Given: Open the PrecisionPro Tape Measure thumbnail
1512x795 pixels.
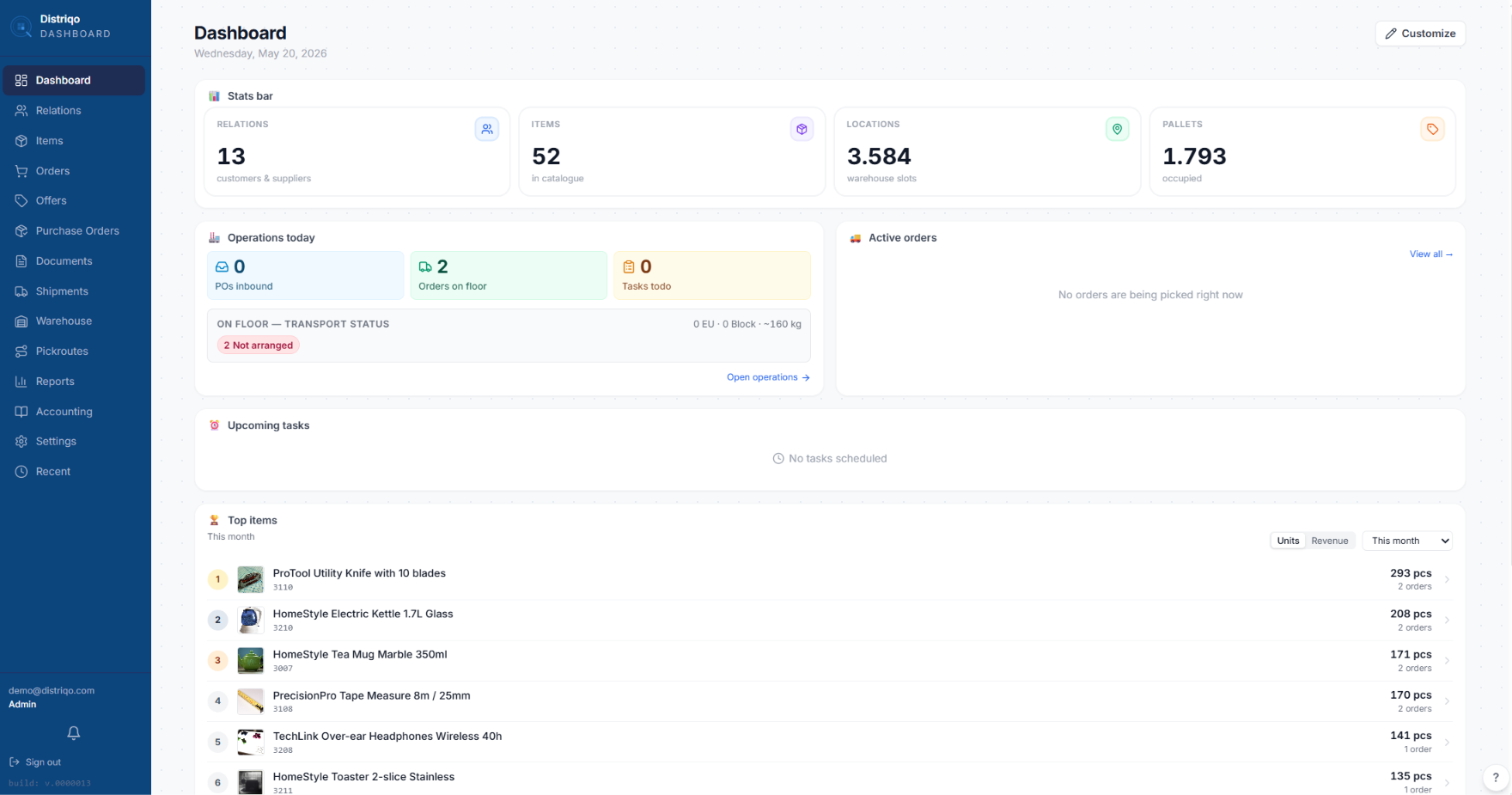Looking at the screenshot, I should 251,701.
